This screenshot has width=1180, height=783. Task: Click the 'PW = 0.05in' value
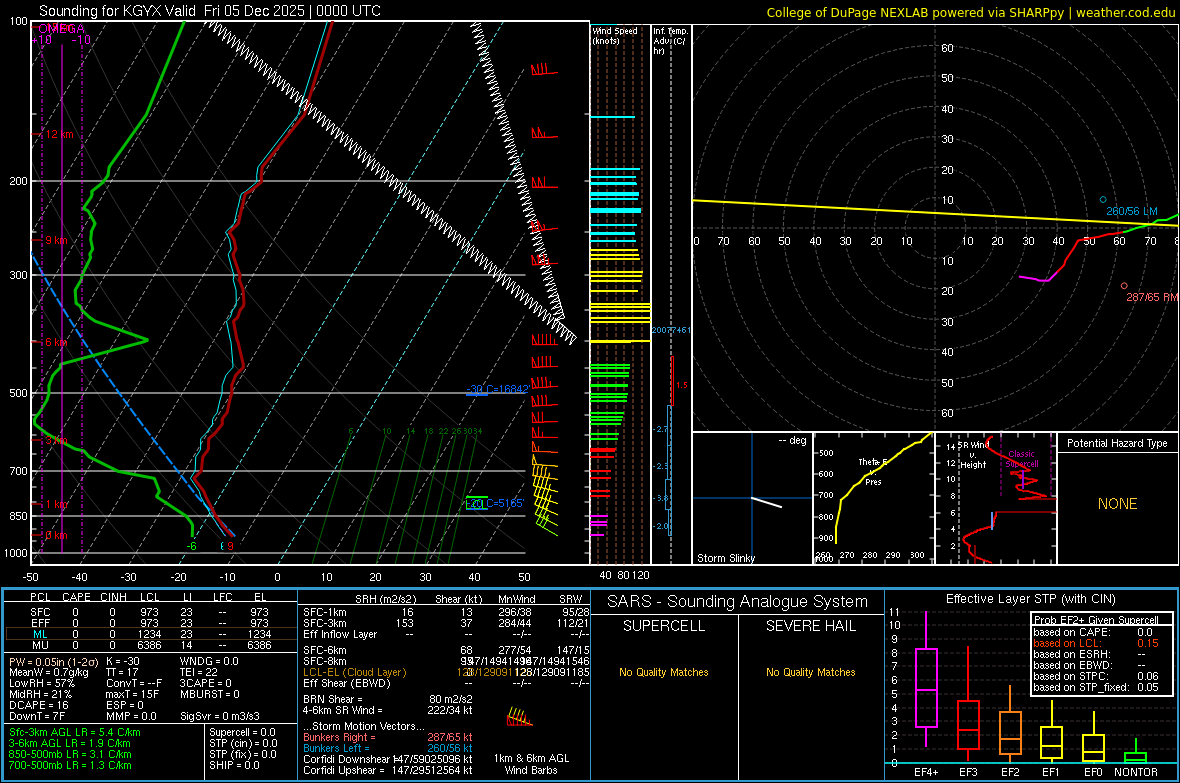[x=54, y=661]
